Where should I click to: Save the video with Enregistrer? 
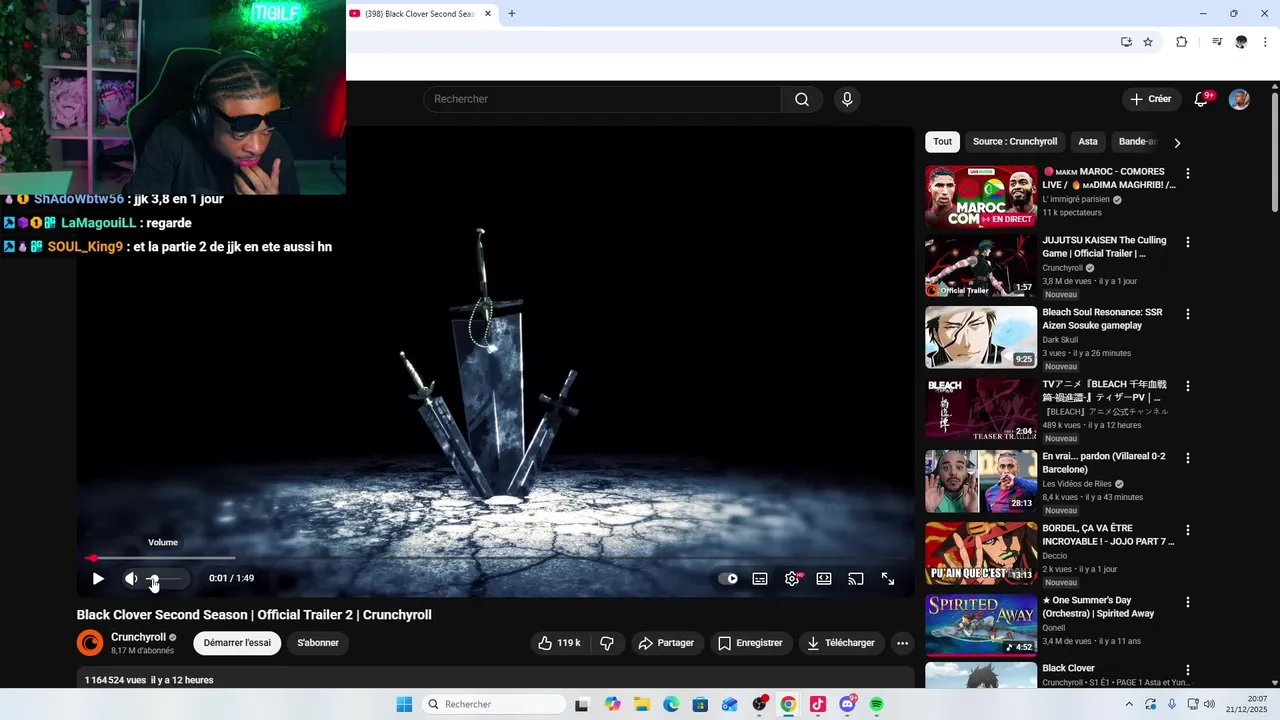(x=751, y=643)
